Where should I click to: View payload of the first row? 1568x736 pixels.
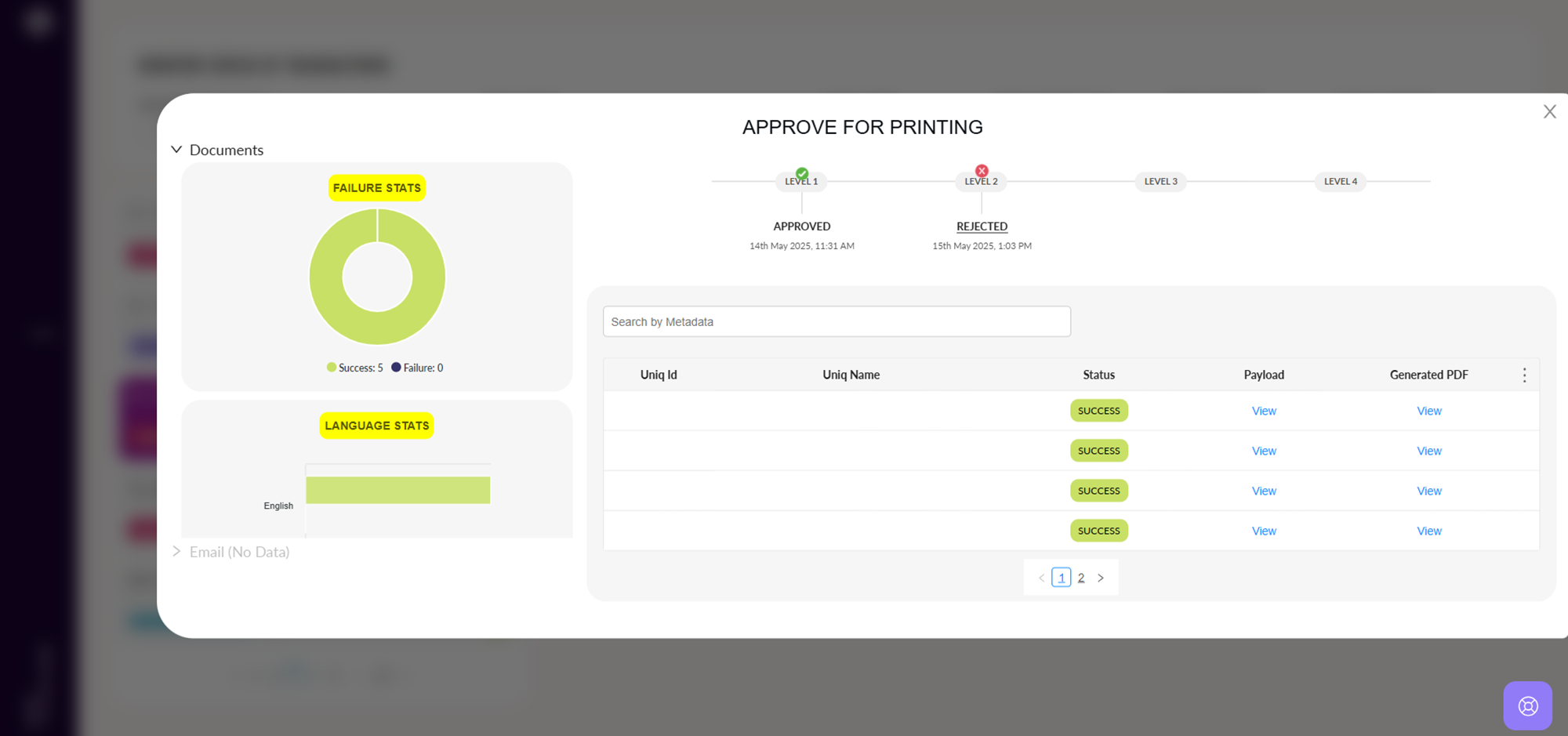(x=1263, y=412)
